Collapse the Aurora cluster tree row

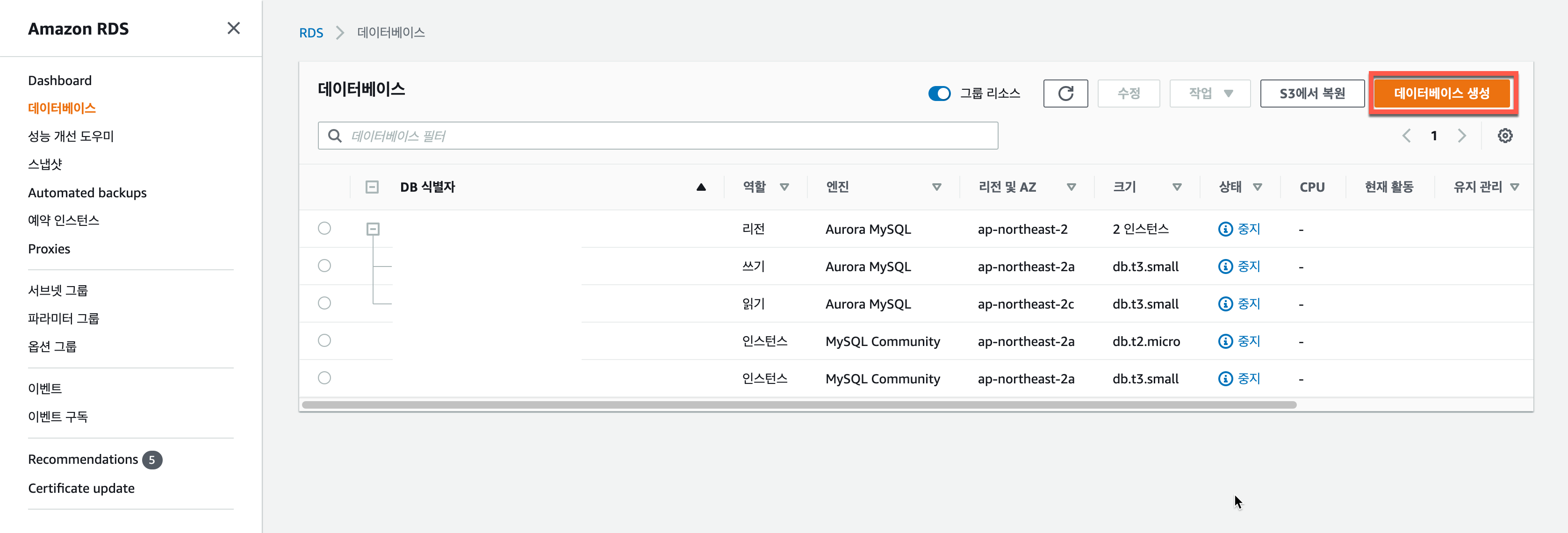[373, 229]
